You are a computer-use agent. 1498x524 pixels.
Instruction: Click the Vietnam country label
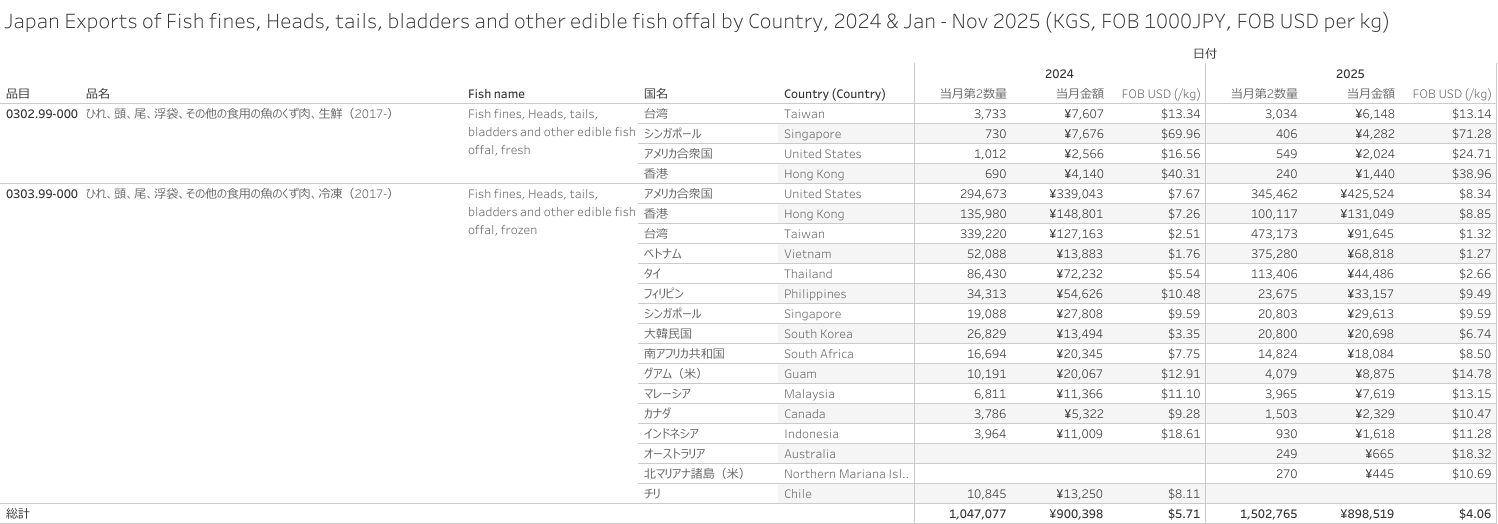(807, 254)
